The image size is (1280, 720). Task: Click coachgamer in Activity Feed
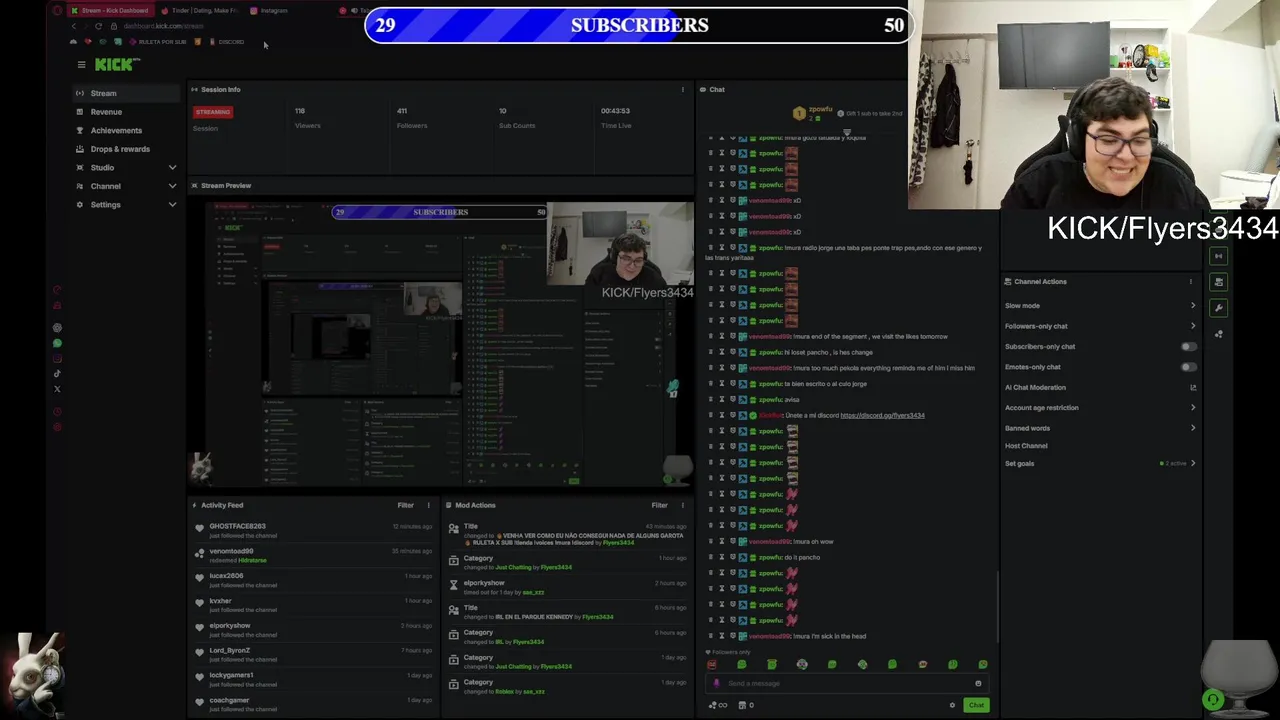point(229,701)
